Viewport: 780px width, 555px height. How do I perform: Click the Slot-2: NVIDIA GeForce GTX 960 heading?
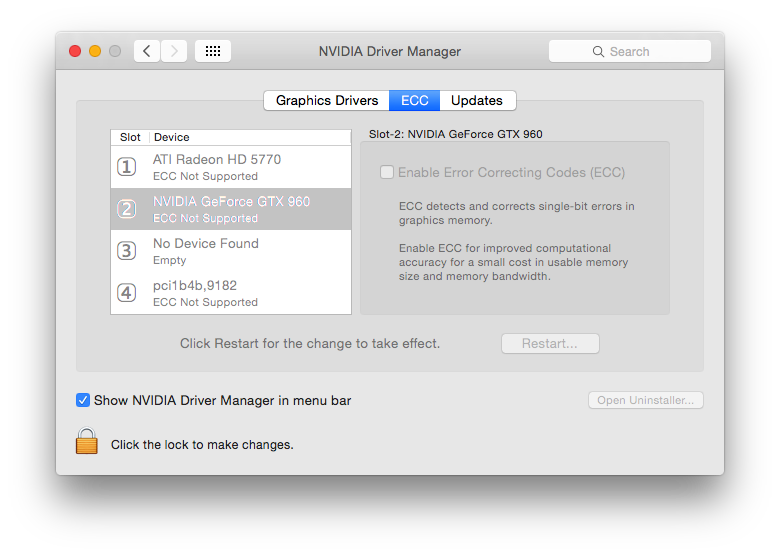[455, 134]
